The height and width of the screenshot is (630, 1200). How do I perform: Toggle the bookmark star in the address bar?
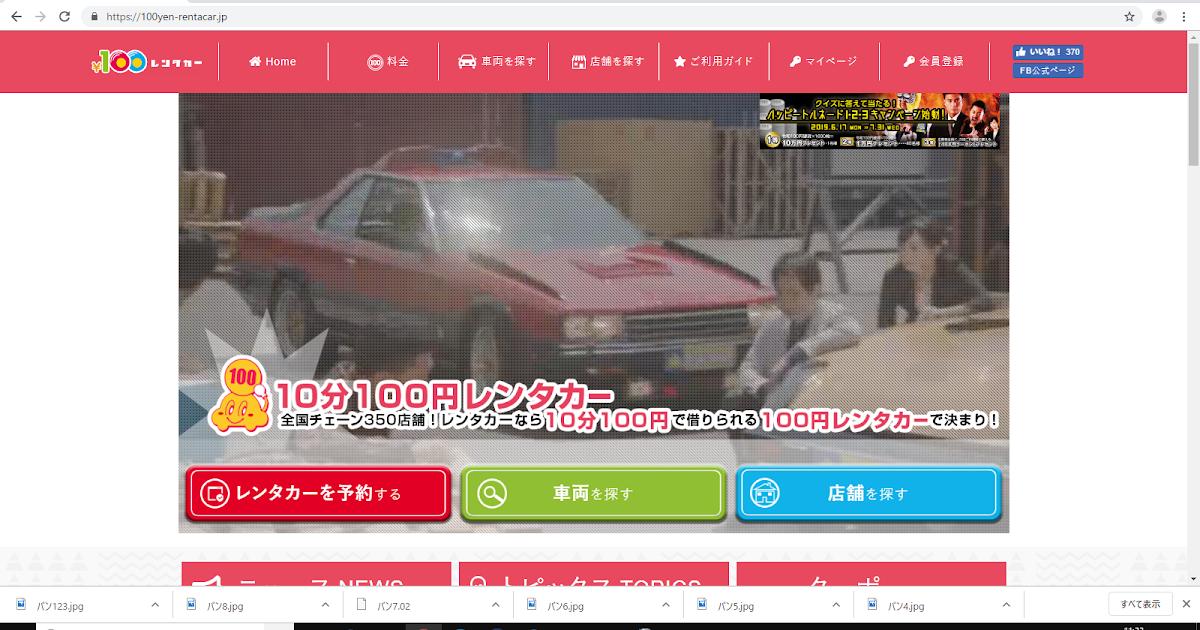1129,15
